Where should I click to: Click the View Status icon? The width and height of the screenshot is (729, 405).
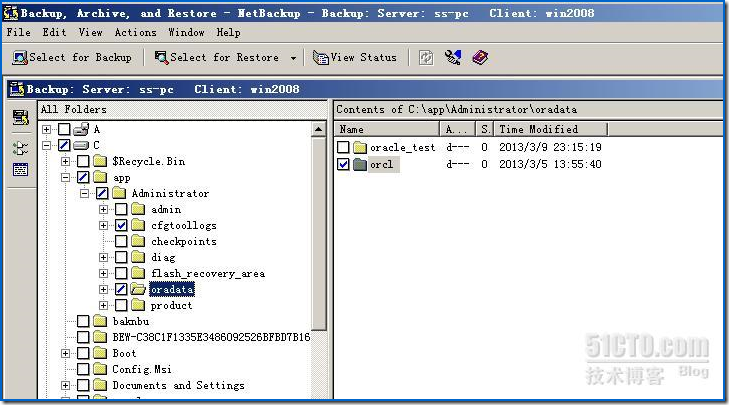(321, 58)
